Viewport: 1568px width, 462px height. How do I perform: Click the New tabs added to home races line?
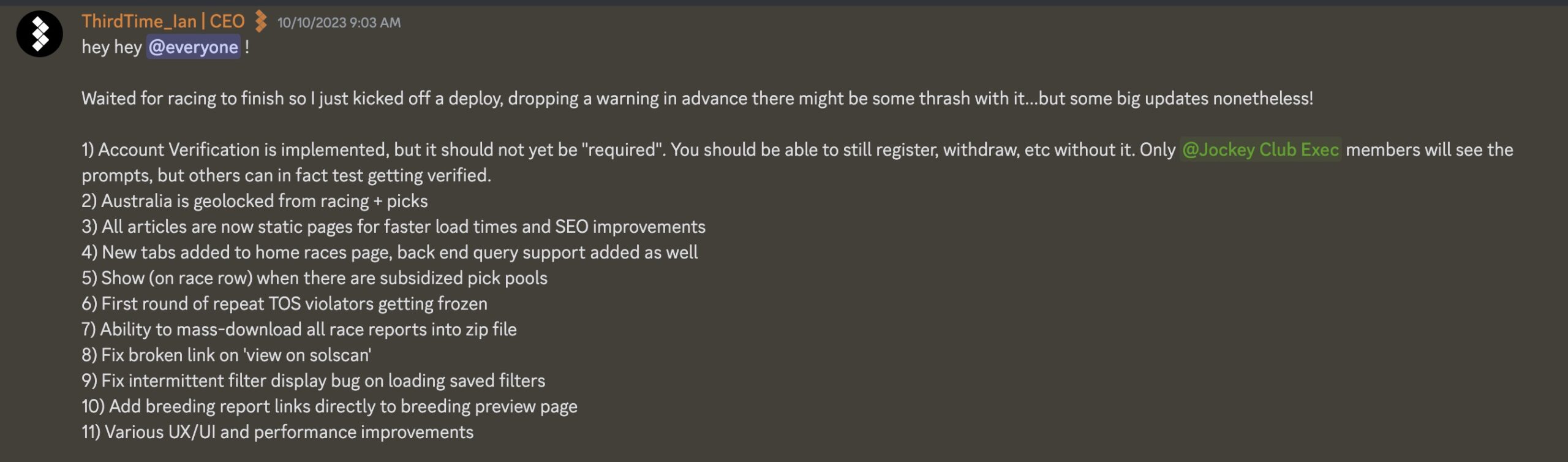pos(390,252)
